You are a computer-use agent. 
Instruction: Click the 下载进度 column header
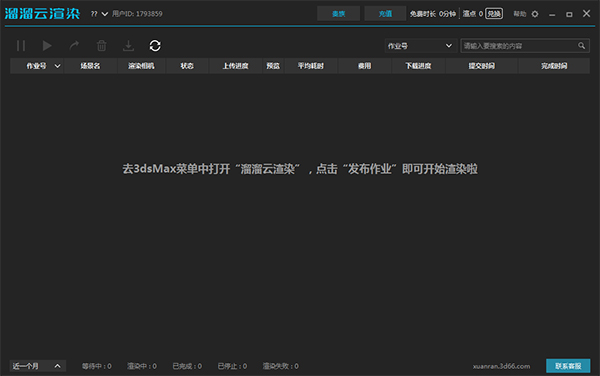click(418, 66)
